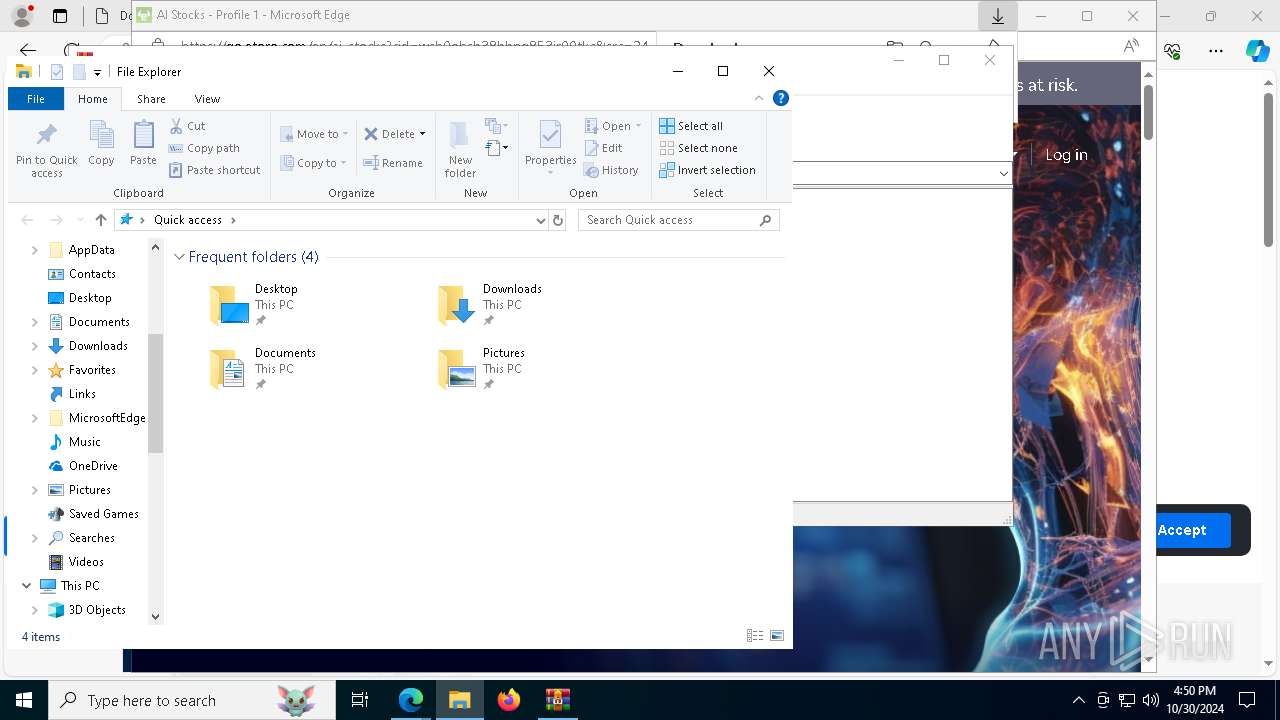
Task: Switch to the Share ribbon tab
Action: [151, 99]
